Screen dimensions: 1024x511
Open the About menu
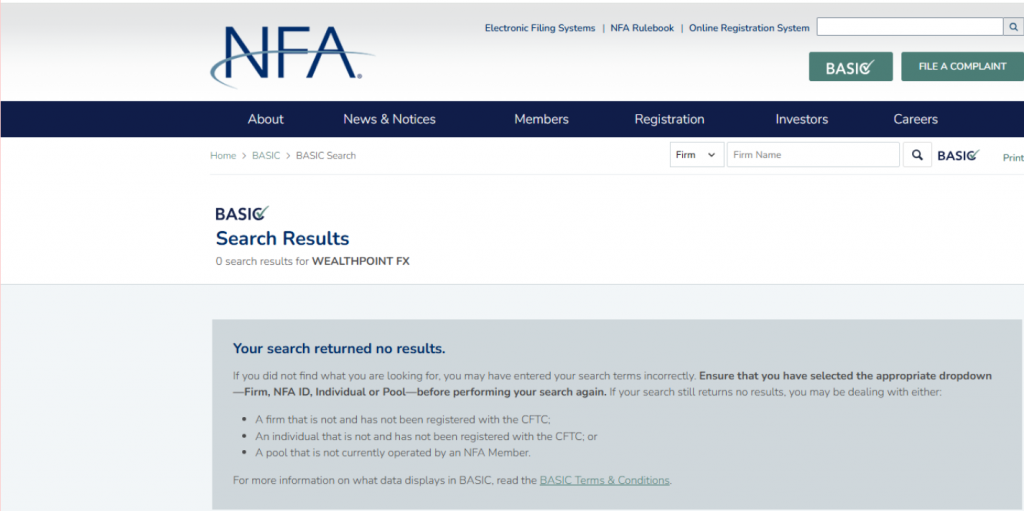(265, 119)
